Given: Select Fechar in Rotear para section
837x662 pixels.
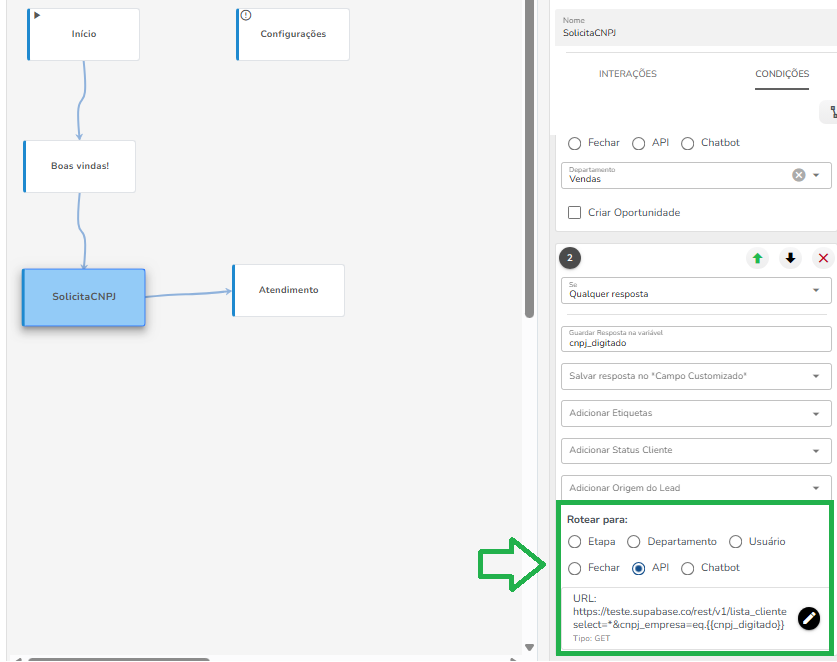Looking at the screenshot, I should point(574,569).
